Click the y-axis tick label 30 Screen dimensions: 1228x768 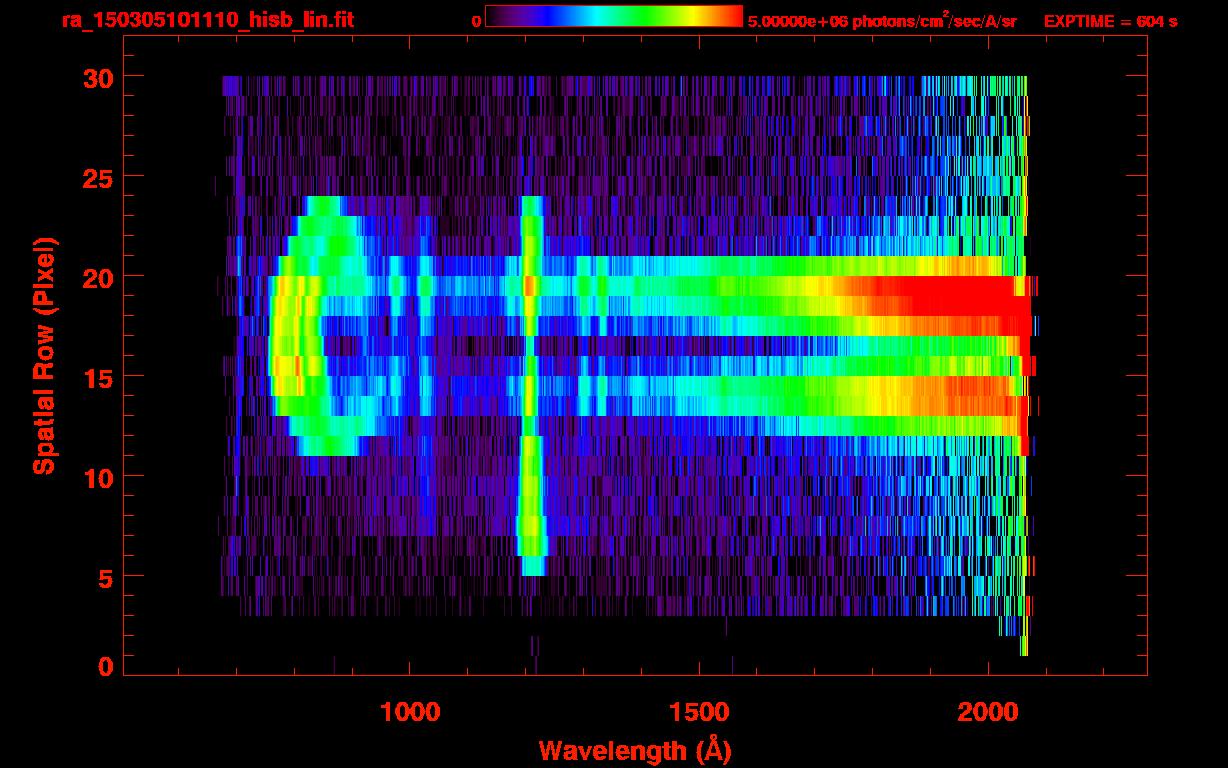click(98, 77)
